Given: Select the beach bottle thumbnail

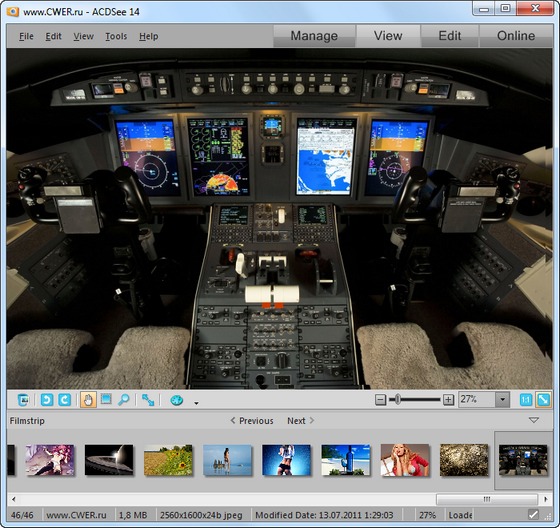Looking at the screenshot, I should click(x=346, y=460).
